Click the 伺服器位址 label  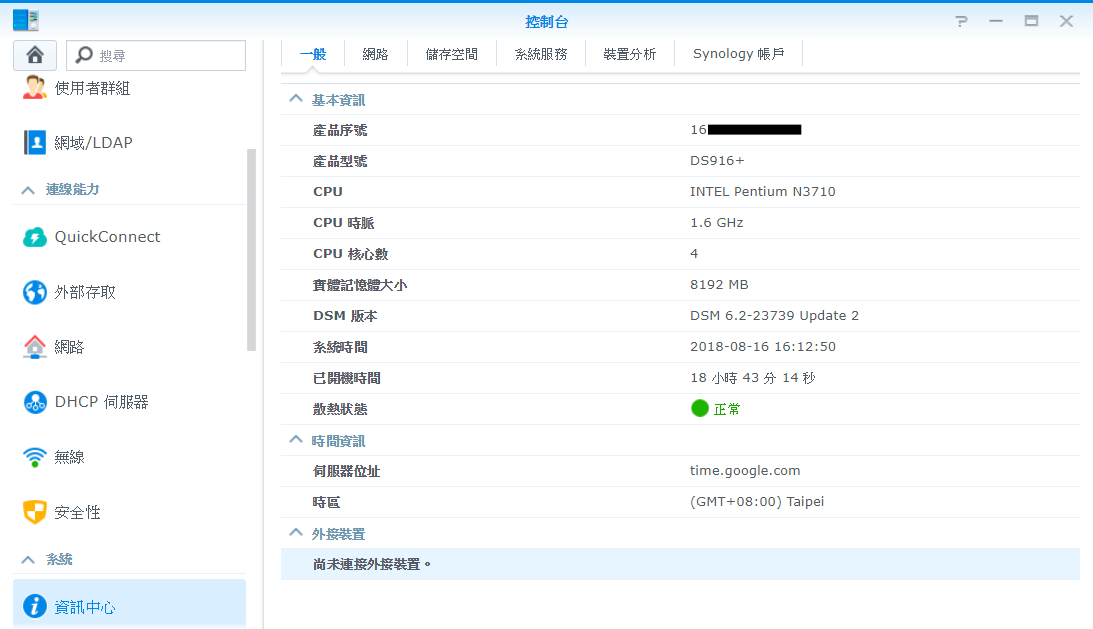346,471
